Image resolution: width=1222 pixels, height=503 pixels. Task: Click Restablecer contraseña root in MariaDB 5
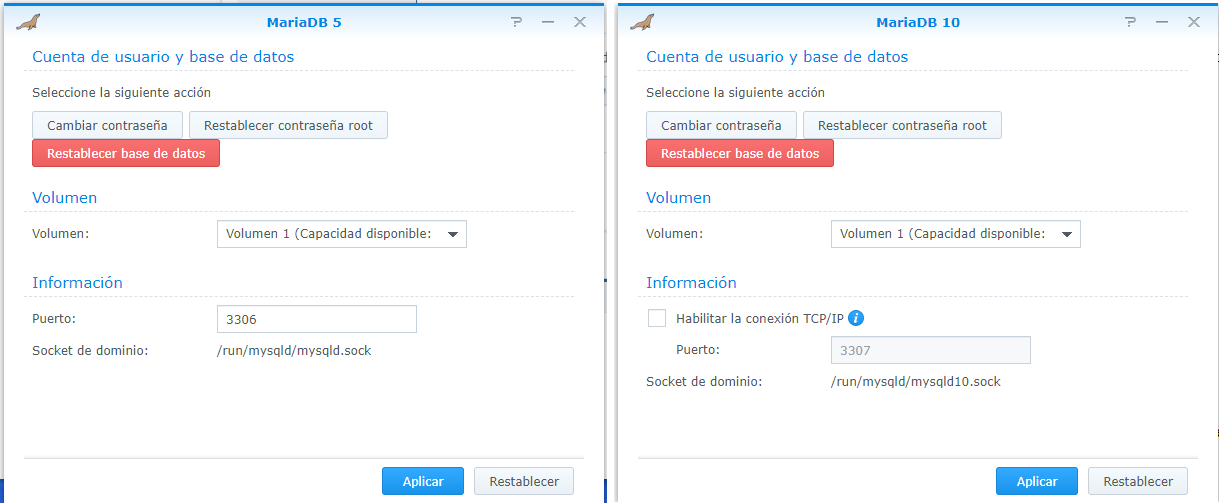click(x=288, y=125)
